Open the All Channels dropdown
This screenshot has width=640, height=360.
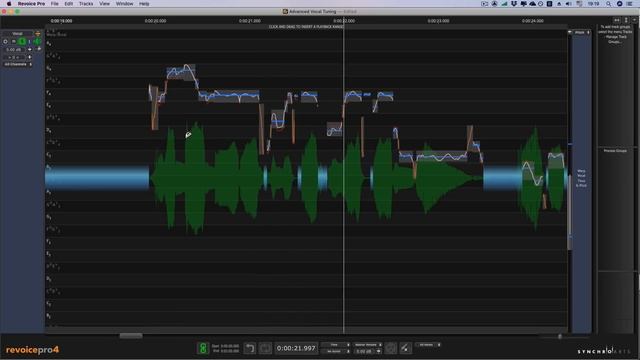17,64
